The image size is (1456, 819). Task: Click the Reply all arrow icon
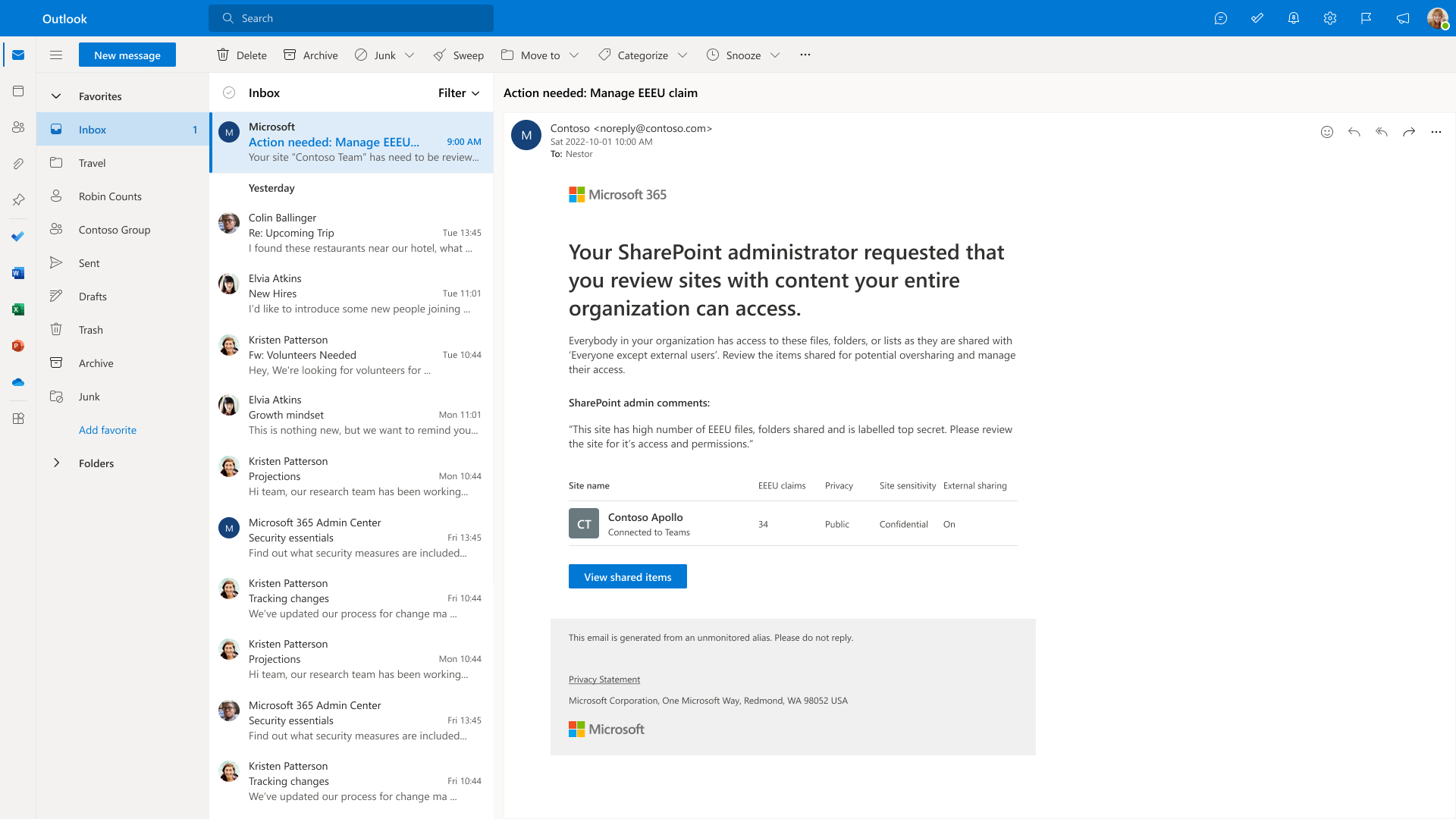pyautogui.click(x=1381, y=132)
